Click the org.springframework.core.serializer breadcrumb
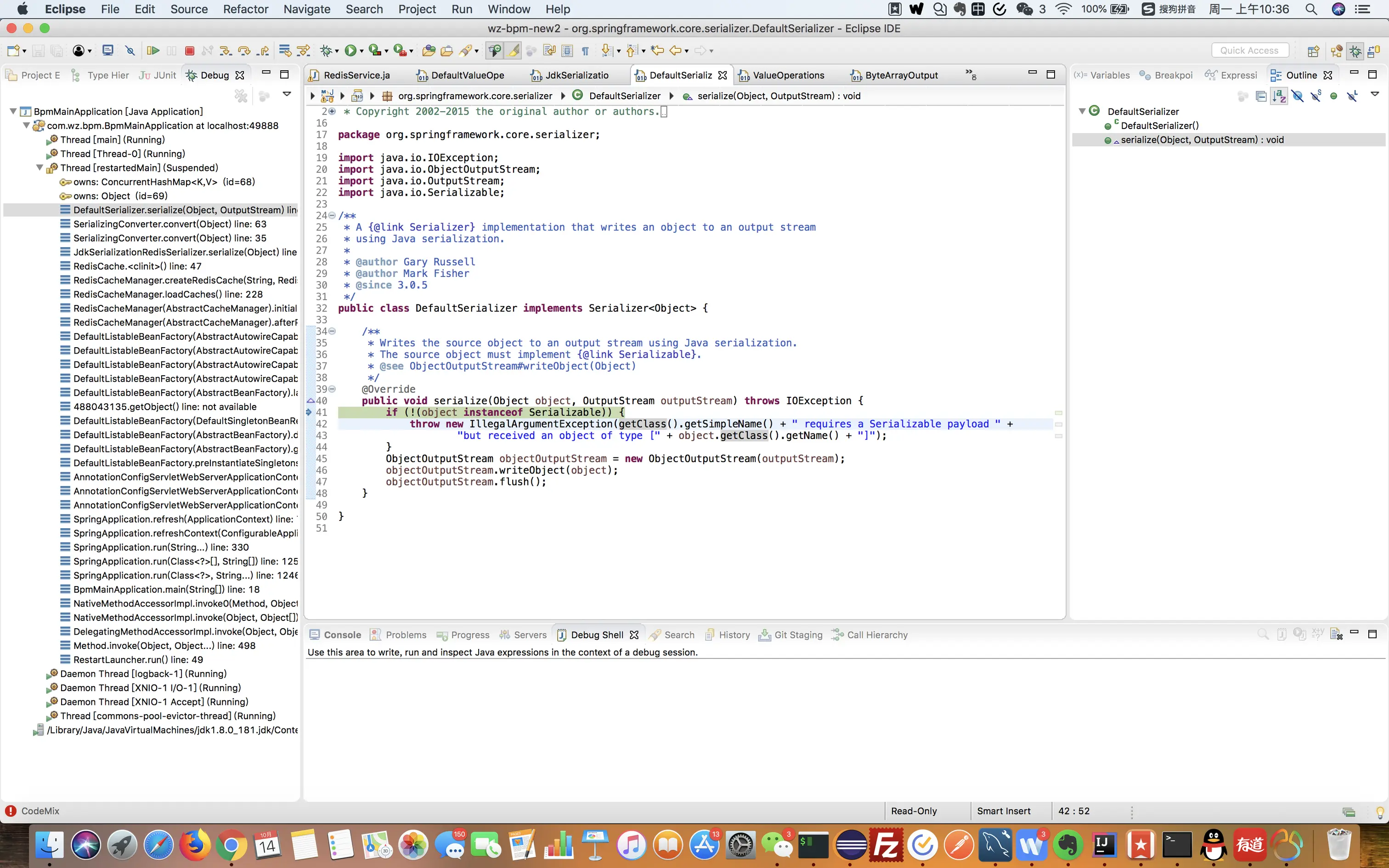The width and height of the screenshot is (1389, 868). tap(474, 96)
